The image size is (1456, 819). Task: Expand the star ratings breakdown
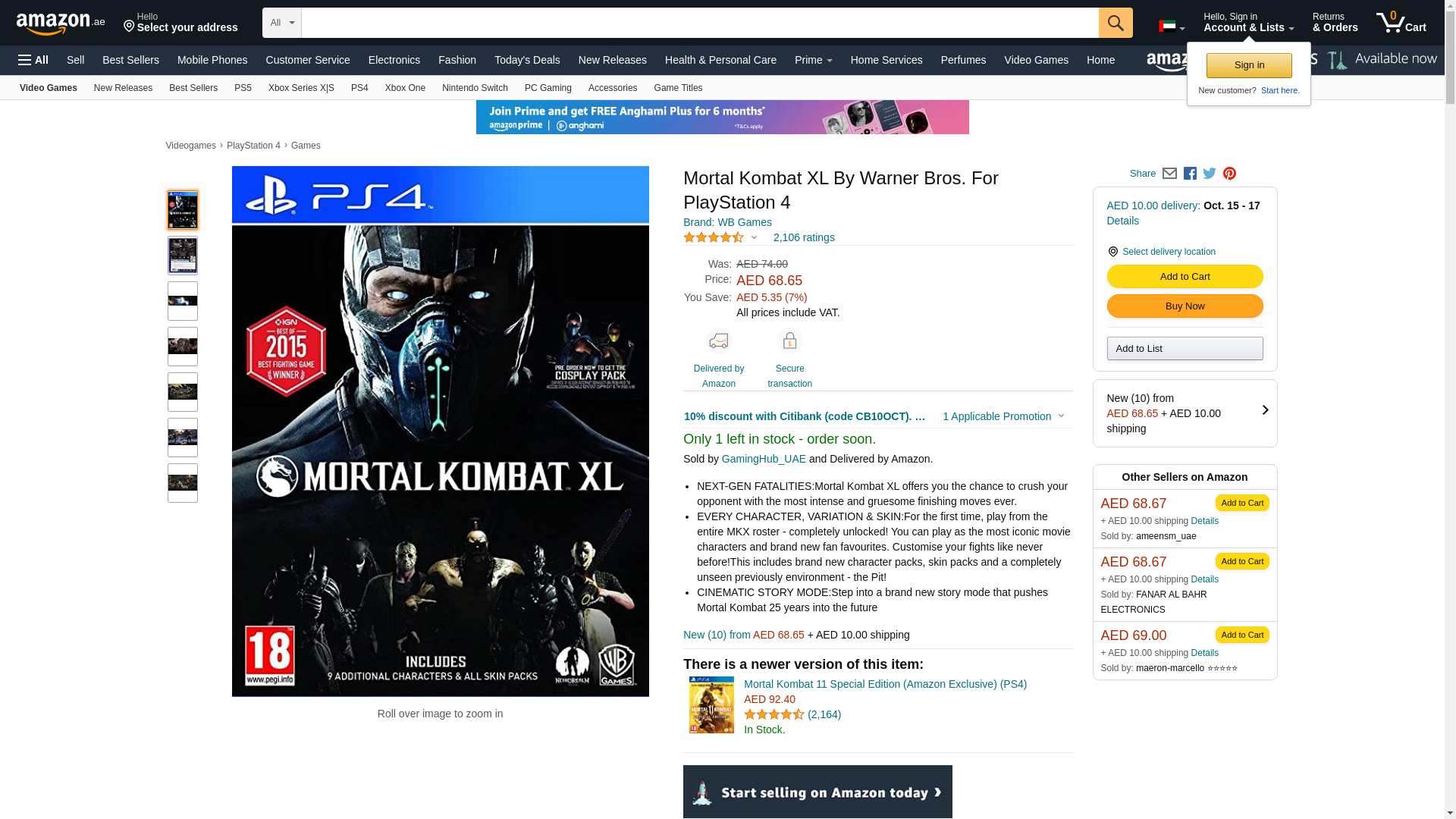tap(754, 237)
